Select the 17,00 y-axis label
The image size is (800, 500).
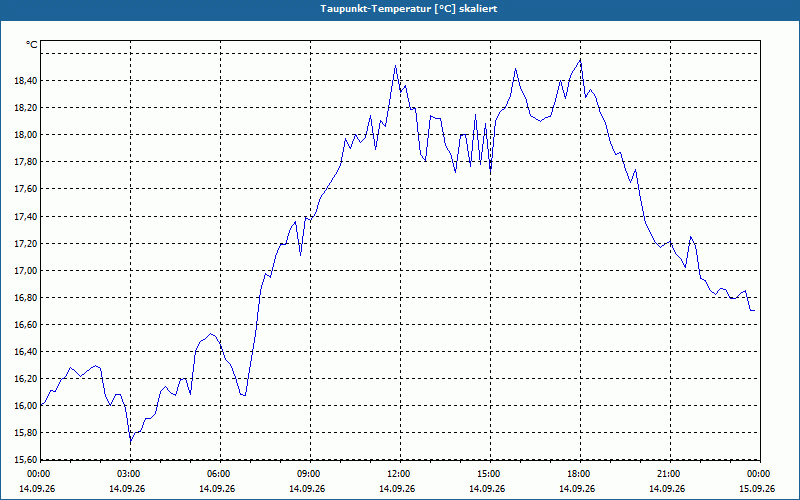pyautogui.click(x=27, y=270)
